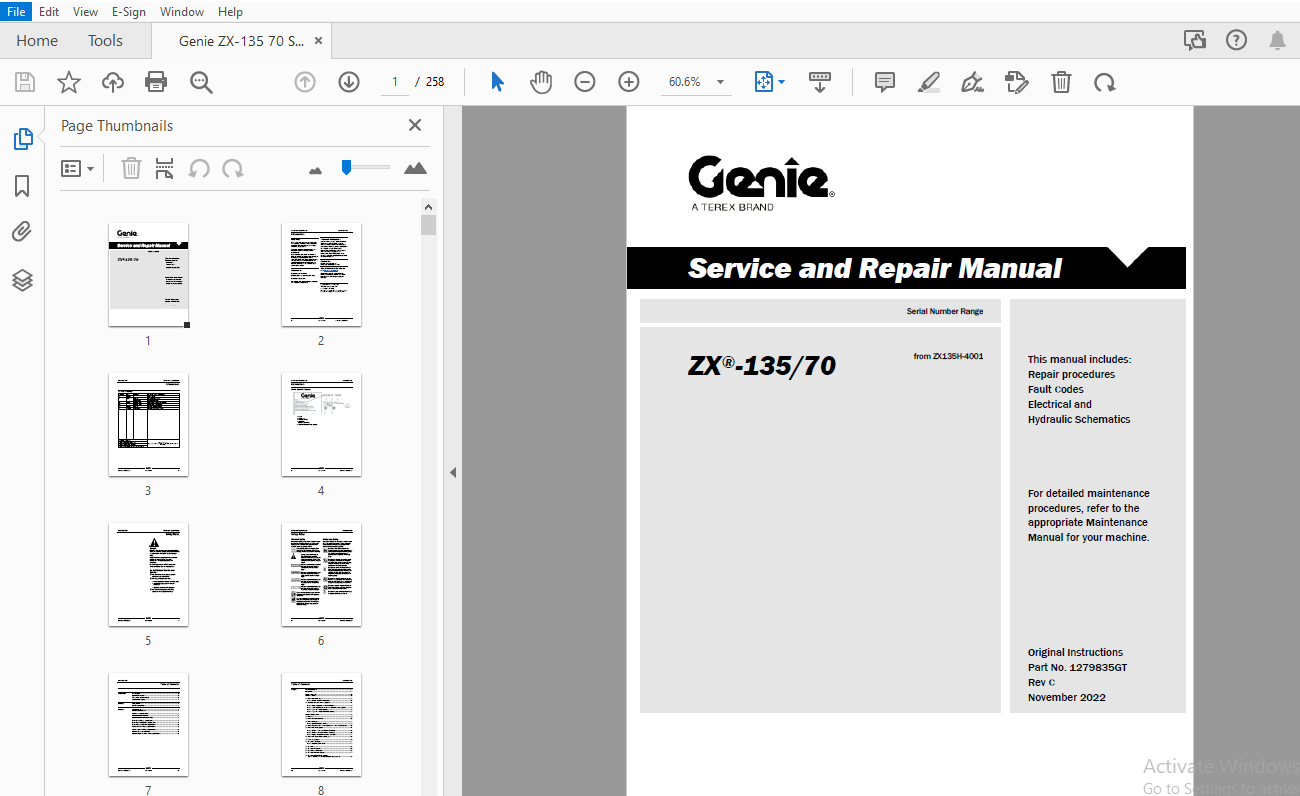This screenshot has width=1300, height=796.
Task: Open the Edit menu
Action: [x=49, y=11]
